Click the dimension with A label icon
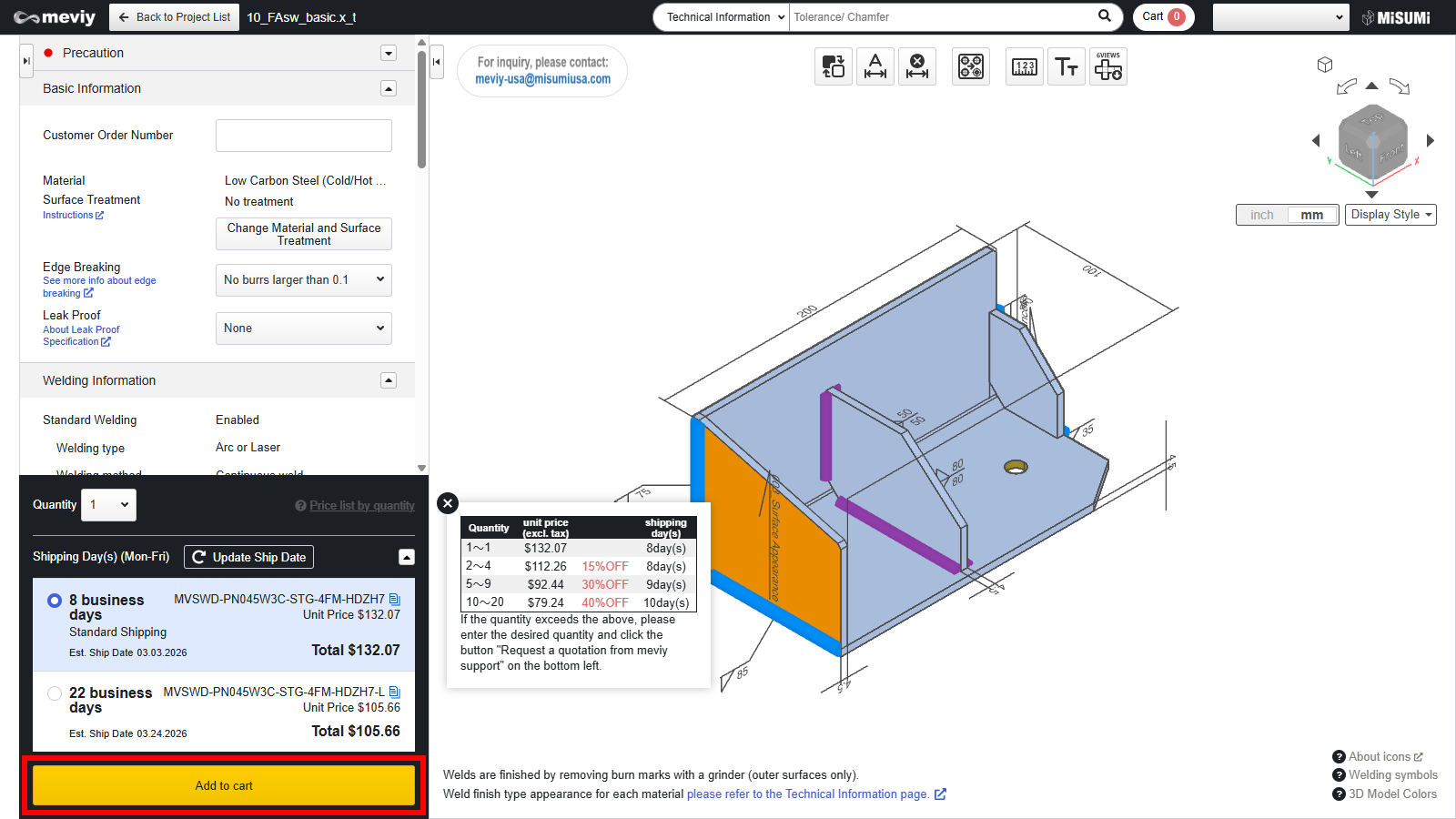The image size is (1456, 819). pos(875,66)
